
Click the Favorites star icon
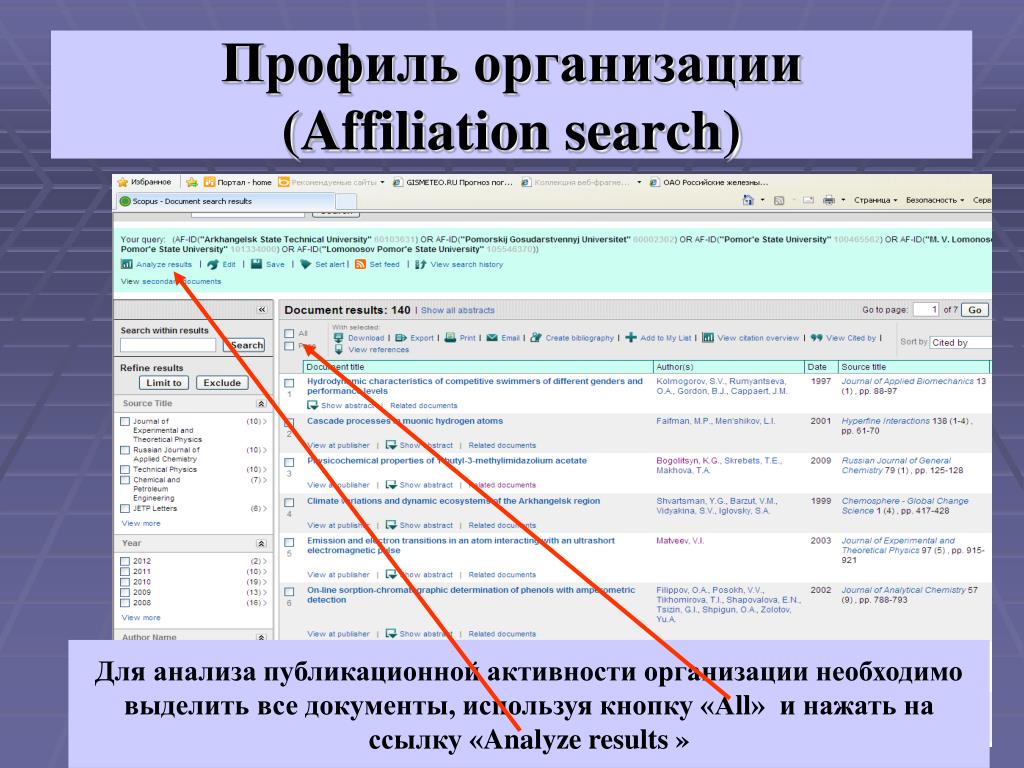click(x=123, y=182)
